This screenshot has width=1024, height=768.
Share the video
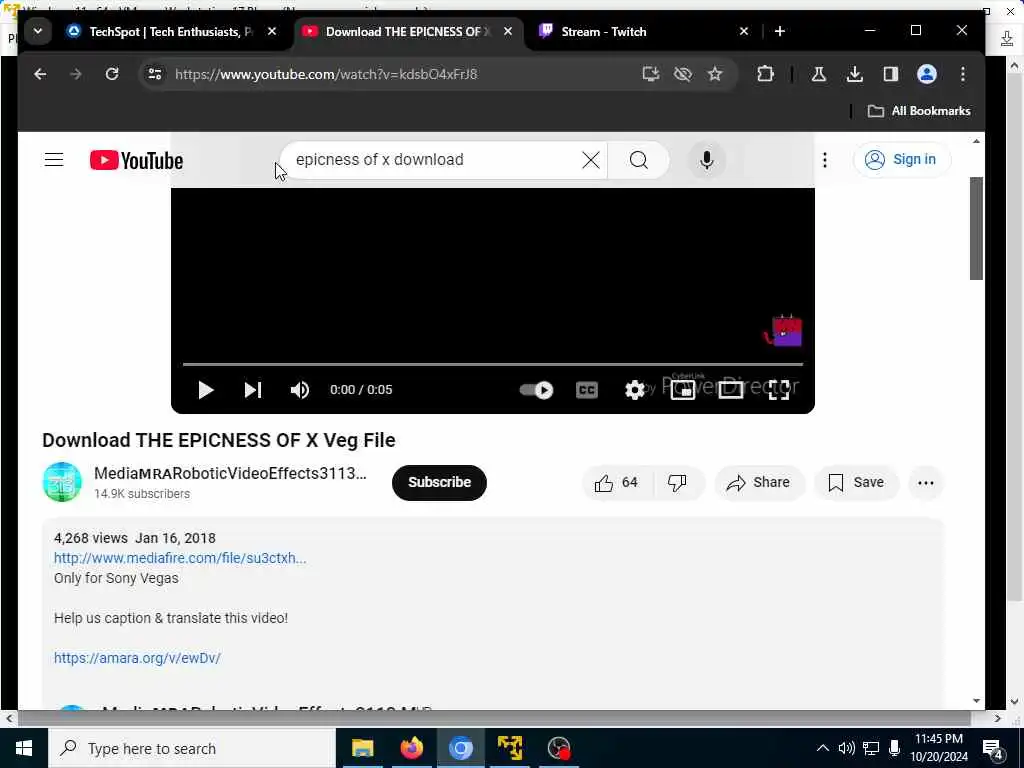tap(759, 483)
